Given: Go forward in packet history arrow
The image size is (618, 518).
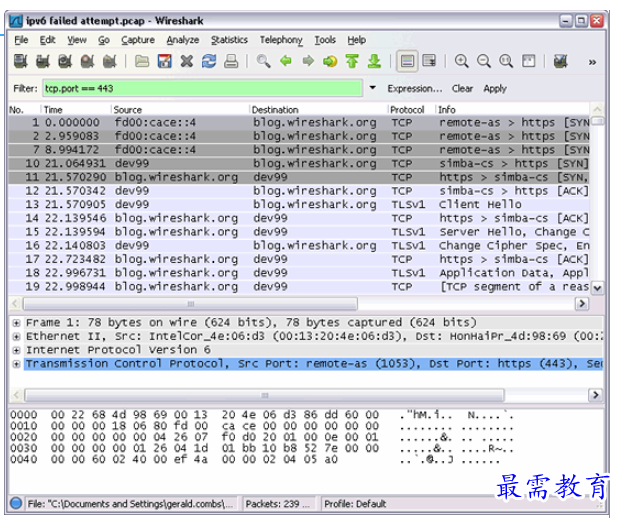Looking at the screenshot, I should coord(308,61).
